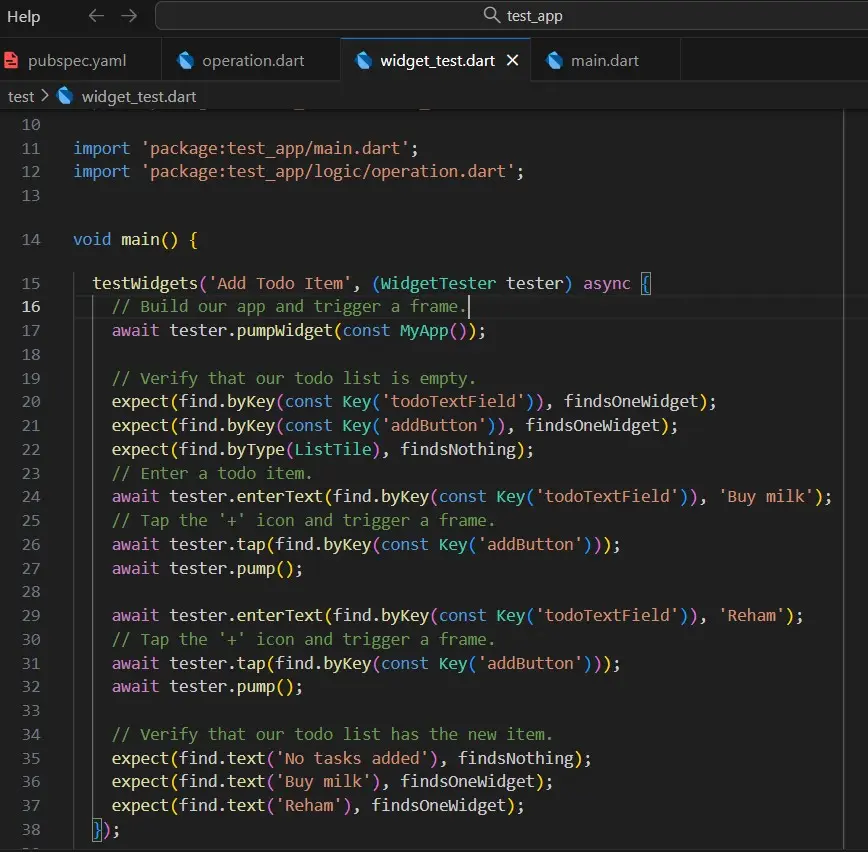This screenshot has height=852, width=868.
Task: Click the back navigation arrow
Action: click(95, 16)
